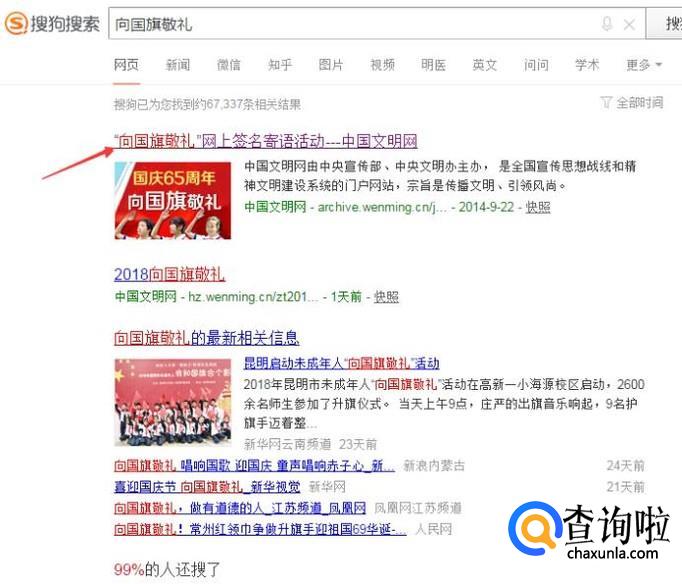The image size is (682, 584).
Task: Open the result '向国旗敬礼' 网上签名寄语活动
Action: (265, 140)
